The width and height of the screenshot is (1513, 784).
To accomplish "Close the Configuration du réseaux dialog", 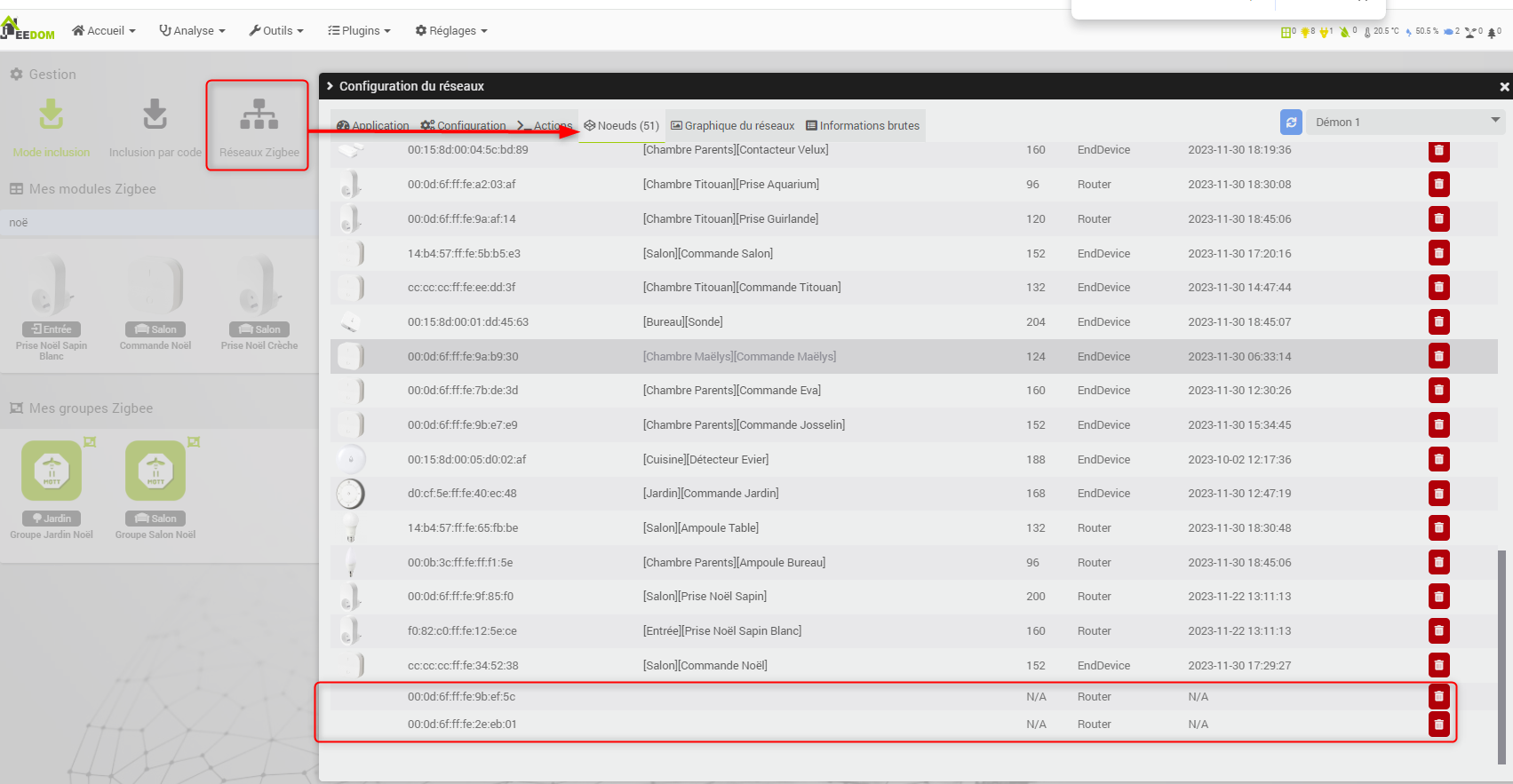I will [1504, 87].
